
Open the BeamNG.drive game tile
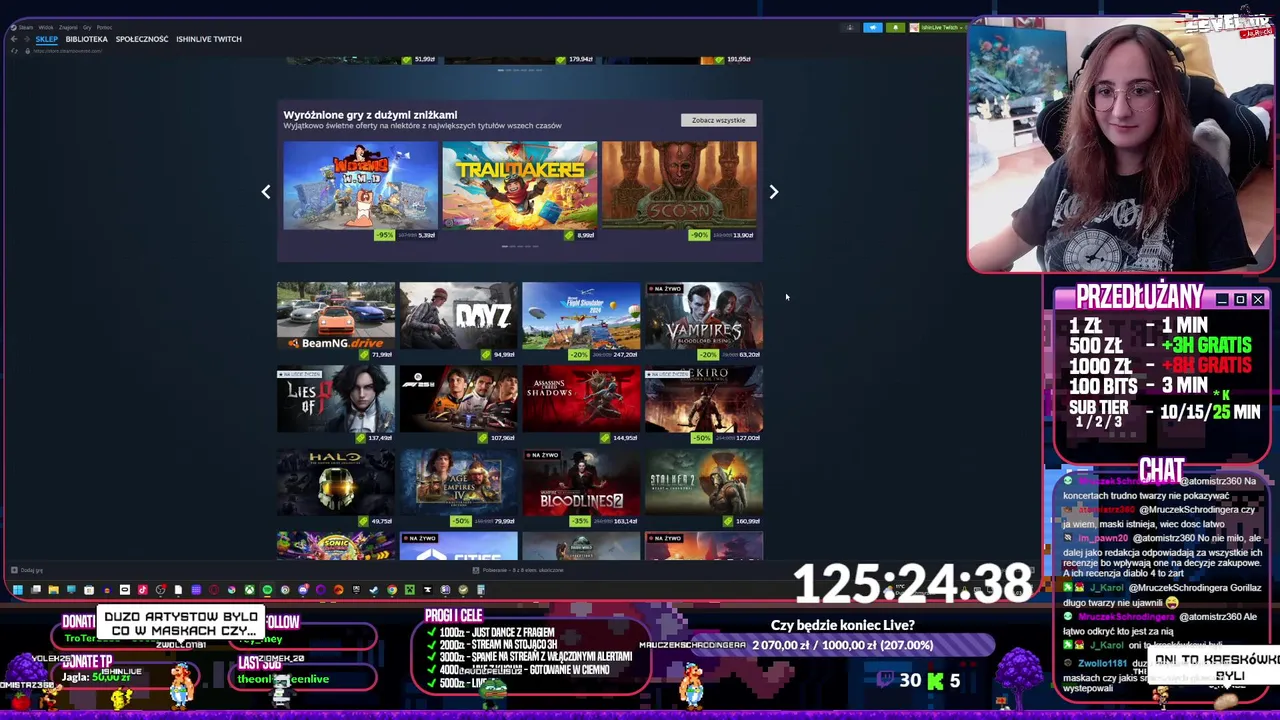point(336,320)
